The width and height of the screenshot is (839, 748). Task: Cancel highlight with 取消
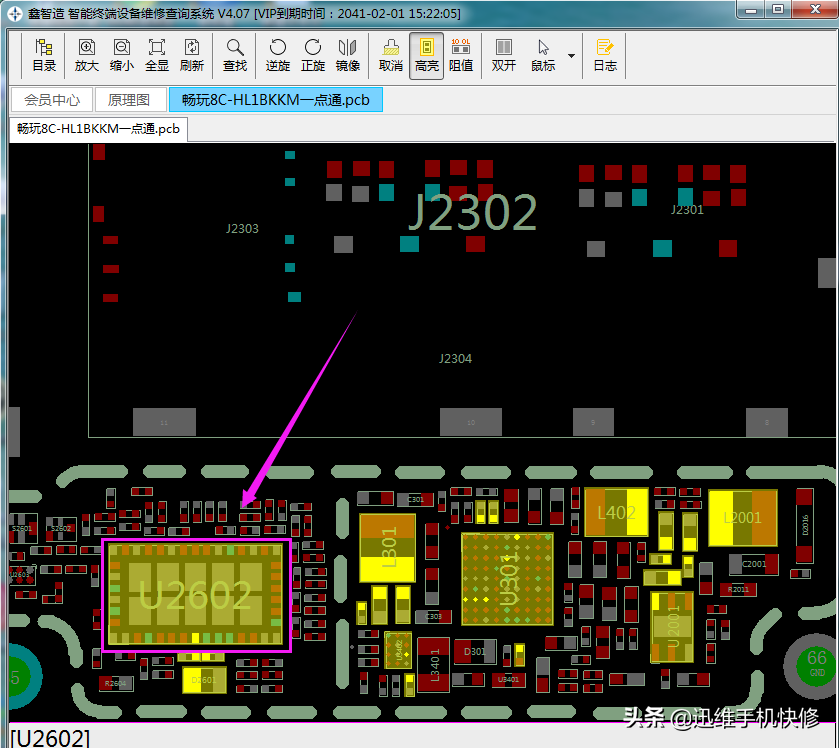(391, 56)
